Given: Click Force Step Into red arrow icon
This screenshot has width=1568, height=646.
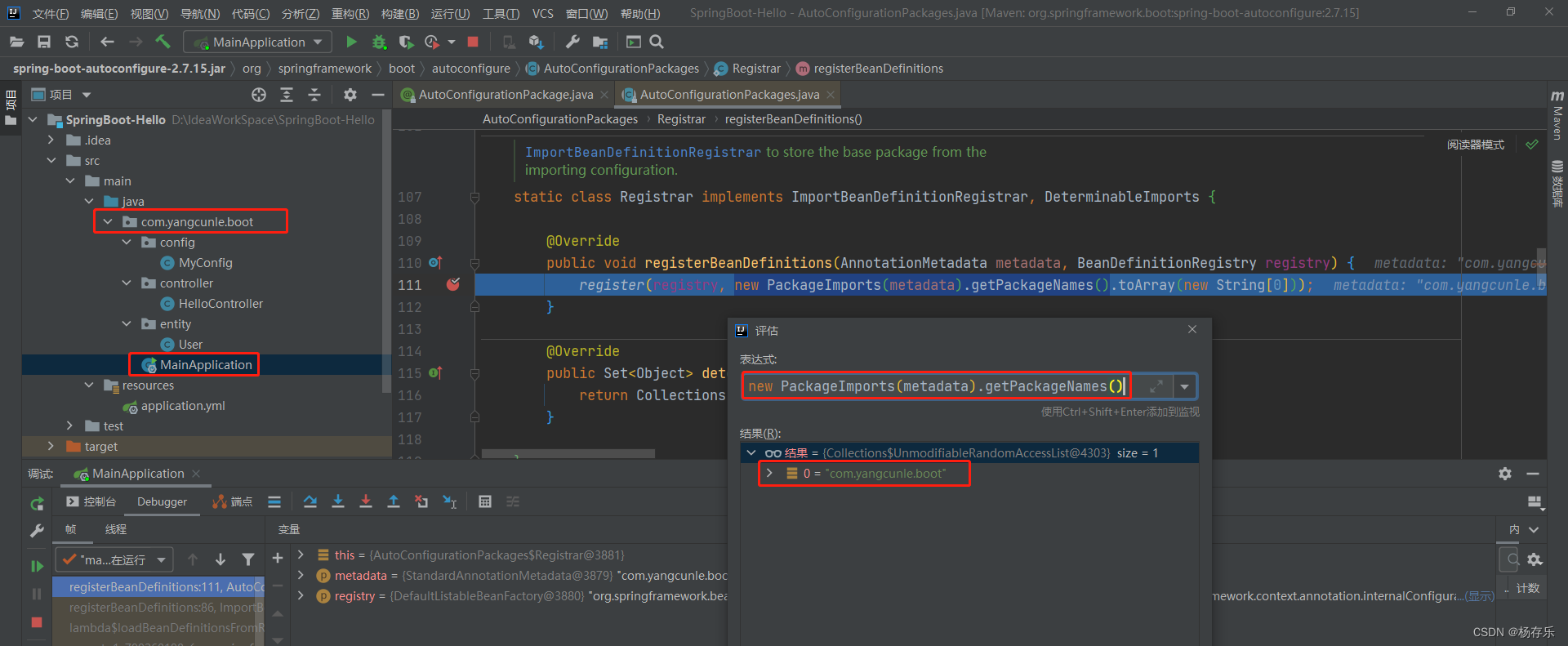Looking at the screenshot, I should (366, 501).
